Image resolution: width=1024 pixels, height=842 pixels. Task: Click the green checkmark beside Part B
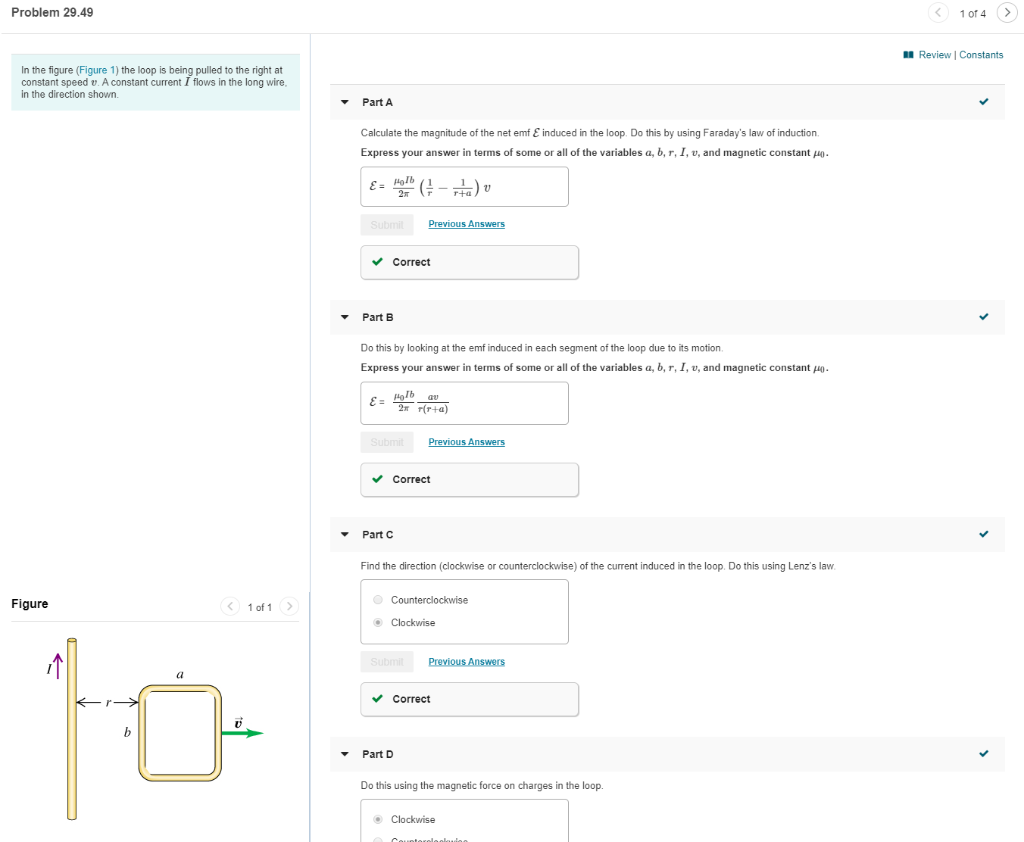pos(983,317)
